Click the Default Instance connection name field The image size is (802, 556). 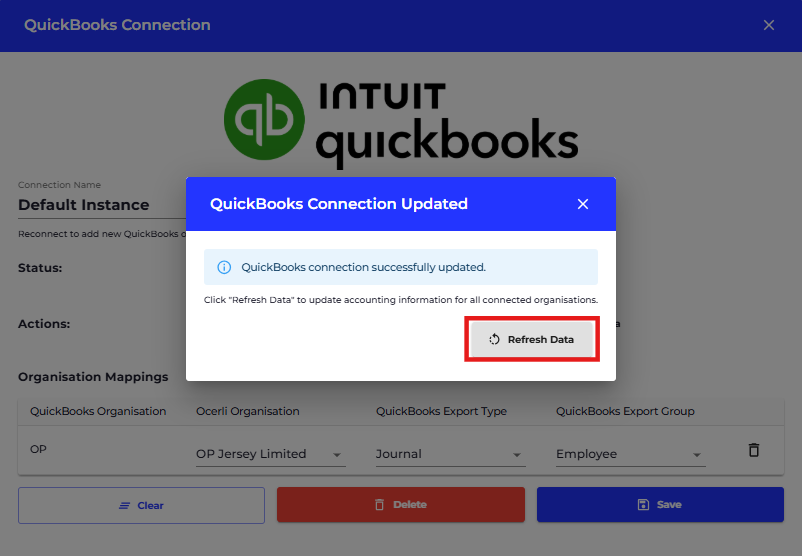pyautogui.click(x=101, y=205)
